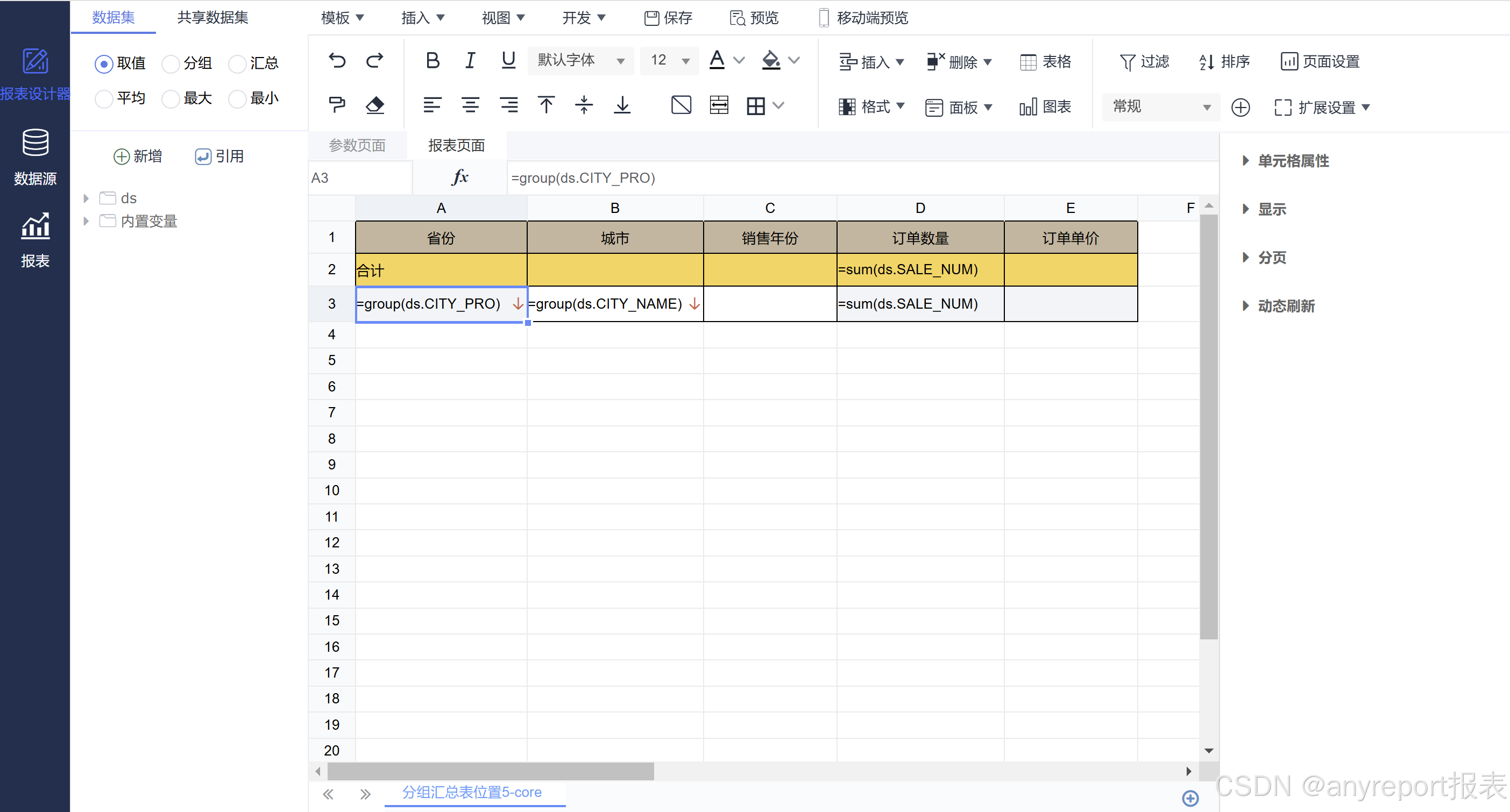Click the 新增 dataset button
The width and height of the screenshot is (1510, 812).
[x=138, y=156]
